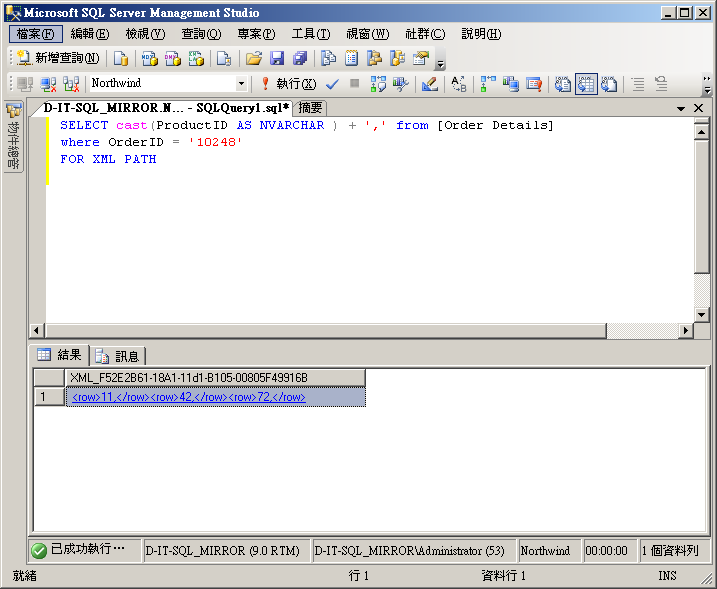Select the 結果 results tab
The width and height of the screenshot is (717, 589).
coord(59,354)
